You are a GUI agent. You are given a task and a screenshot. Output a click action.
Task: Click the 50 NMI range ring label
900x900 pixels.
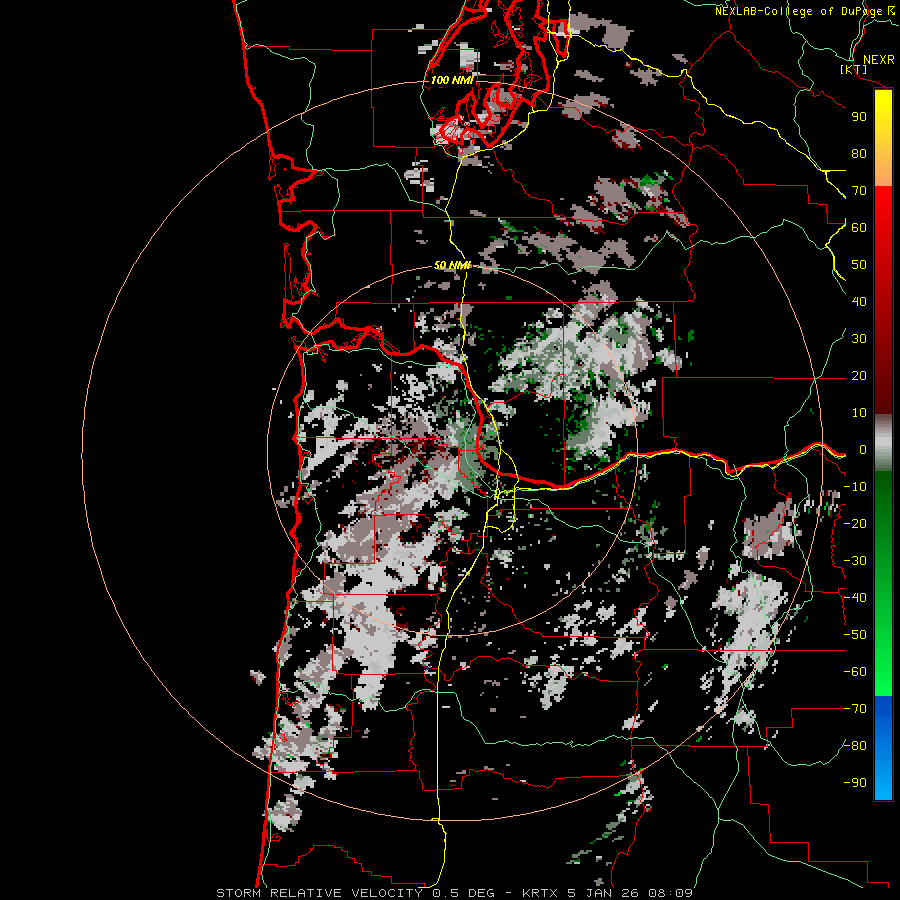pyautogui.click(x=452, y=265)
